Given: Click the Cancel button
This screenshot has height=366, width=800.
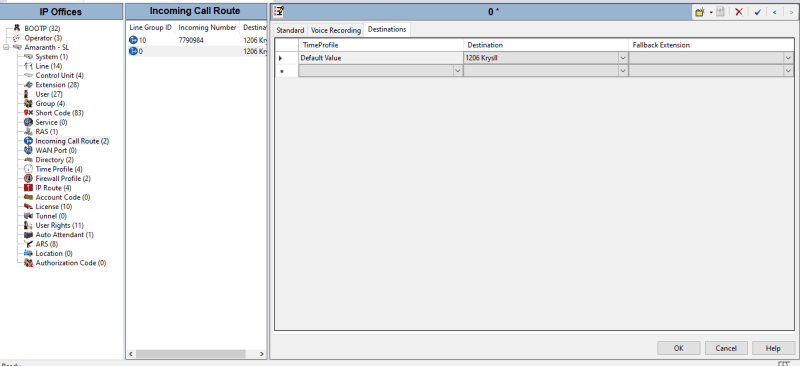Looking at the screenshot, I should [x=726, y=348].
